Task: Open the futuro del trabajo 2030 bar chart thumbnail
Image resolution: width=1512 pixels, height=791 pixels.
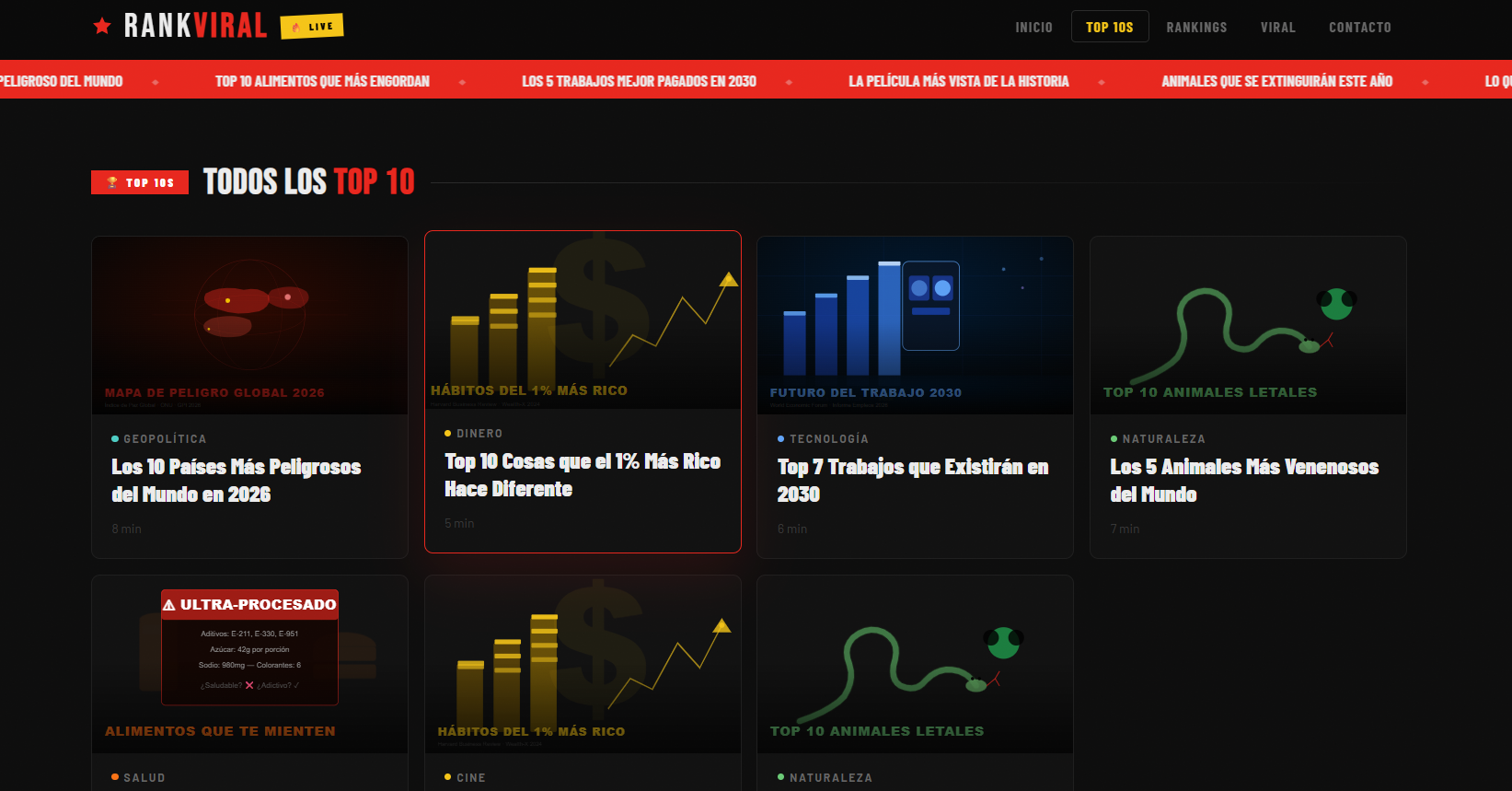Action: click(x=915, y=325)
